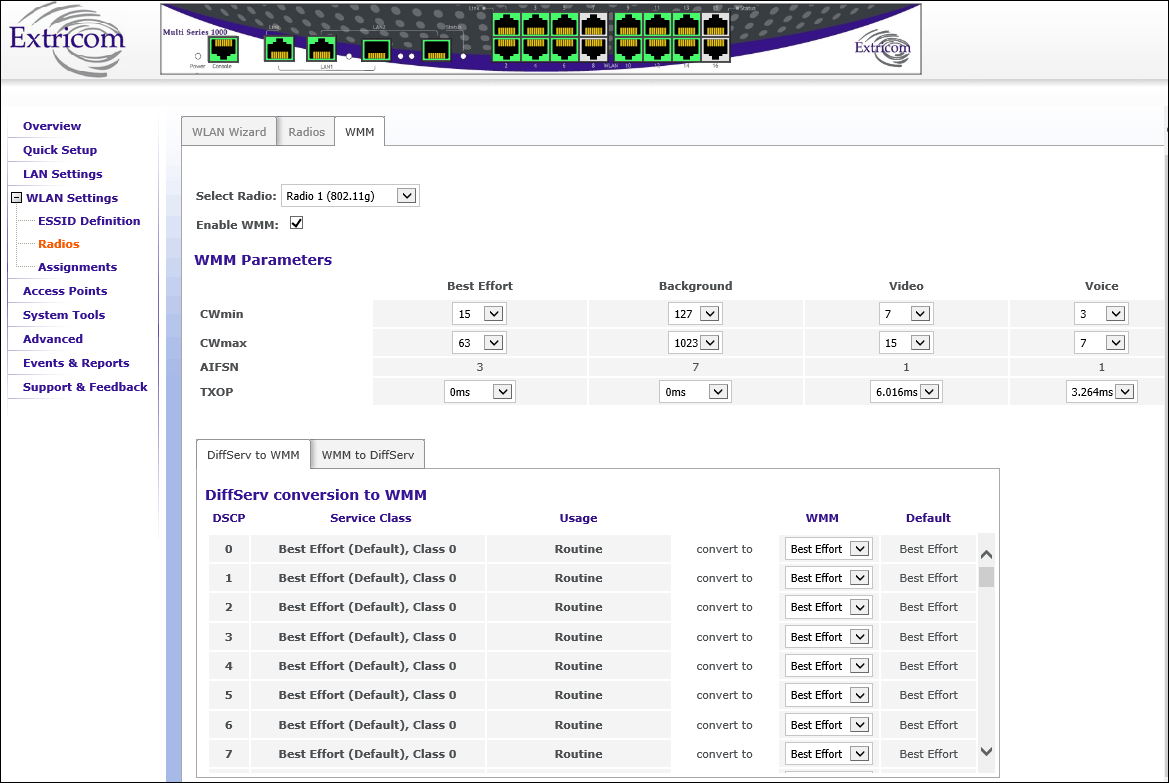Click WLAN port 9 on the device
This screenshot has width=1169, height=783.
click(x=628, y=25)
